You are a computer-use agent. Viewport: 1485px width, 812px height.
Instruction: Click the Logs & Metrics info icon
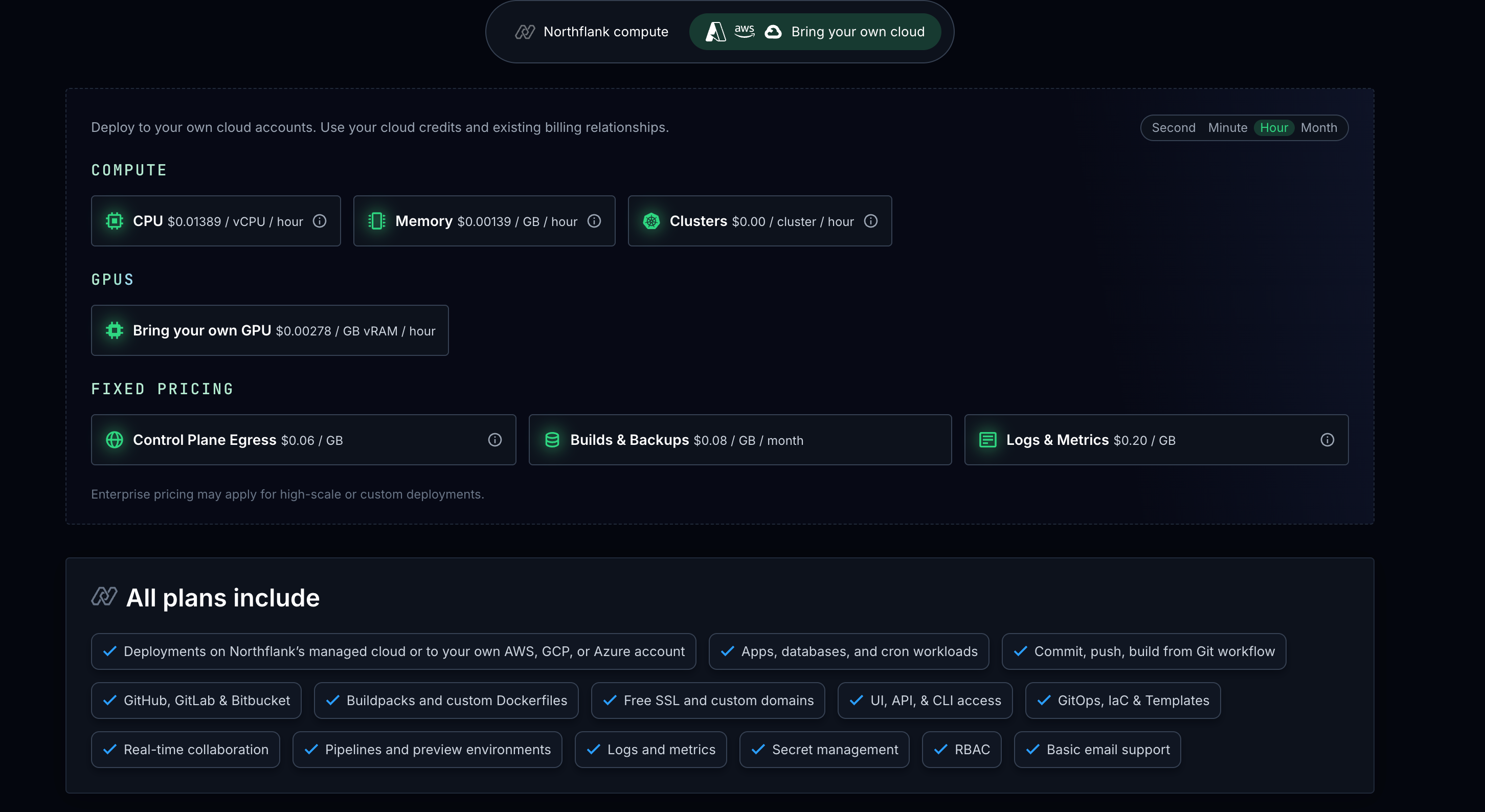pyautogui.click(x=1327, y=440)
